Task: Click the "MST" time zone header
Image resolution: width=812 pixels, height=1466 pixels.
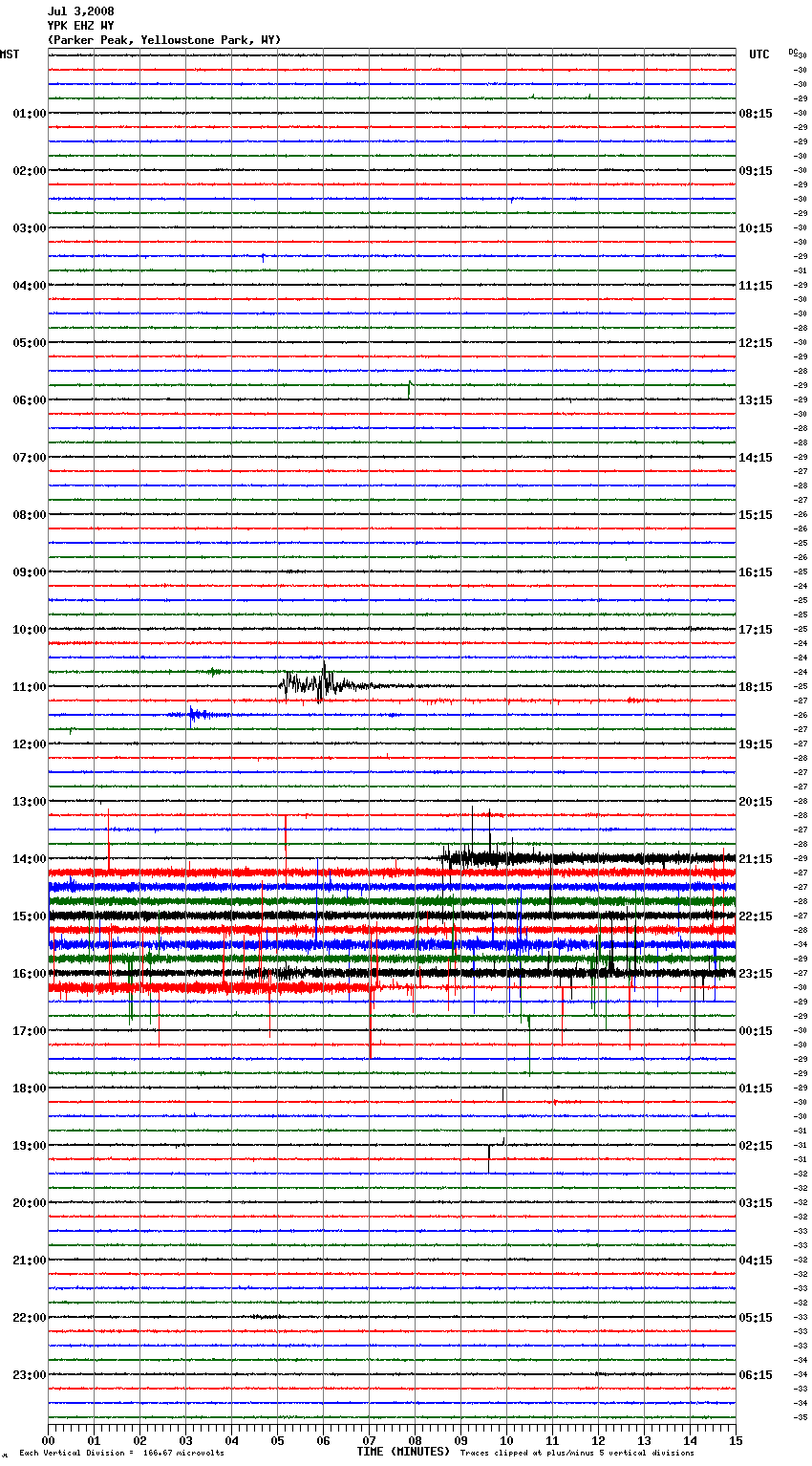Action: tap(10, 54)
